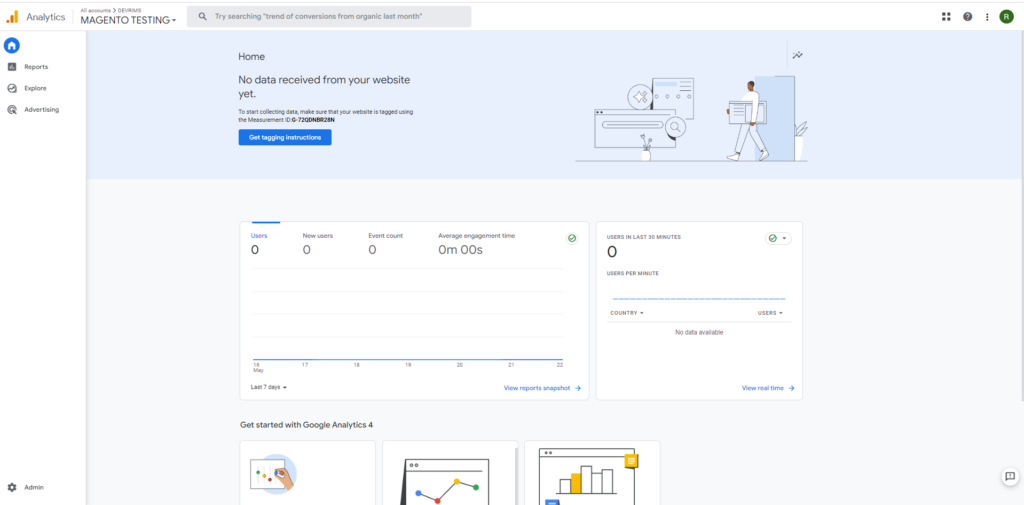Go to Reports in the sidebar

[x=36, y=67]
